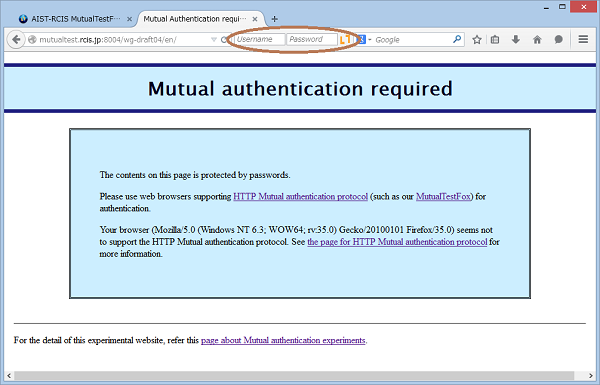Image resolution: width=600 pixels, height=385 pixels.
Task: Open the page for HTTP Mutual authentication protocol link
Action: (x=397, y=242)
